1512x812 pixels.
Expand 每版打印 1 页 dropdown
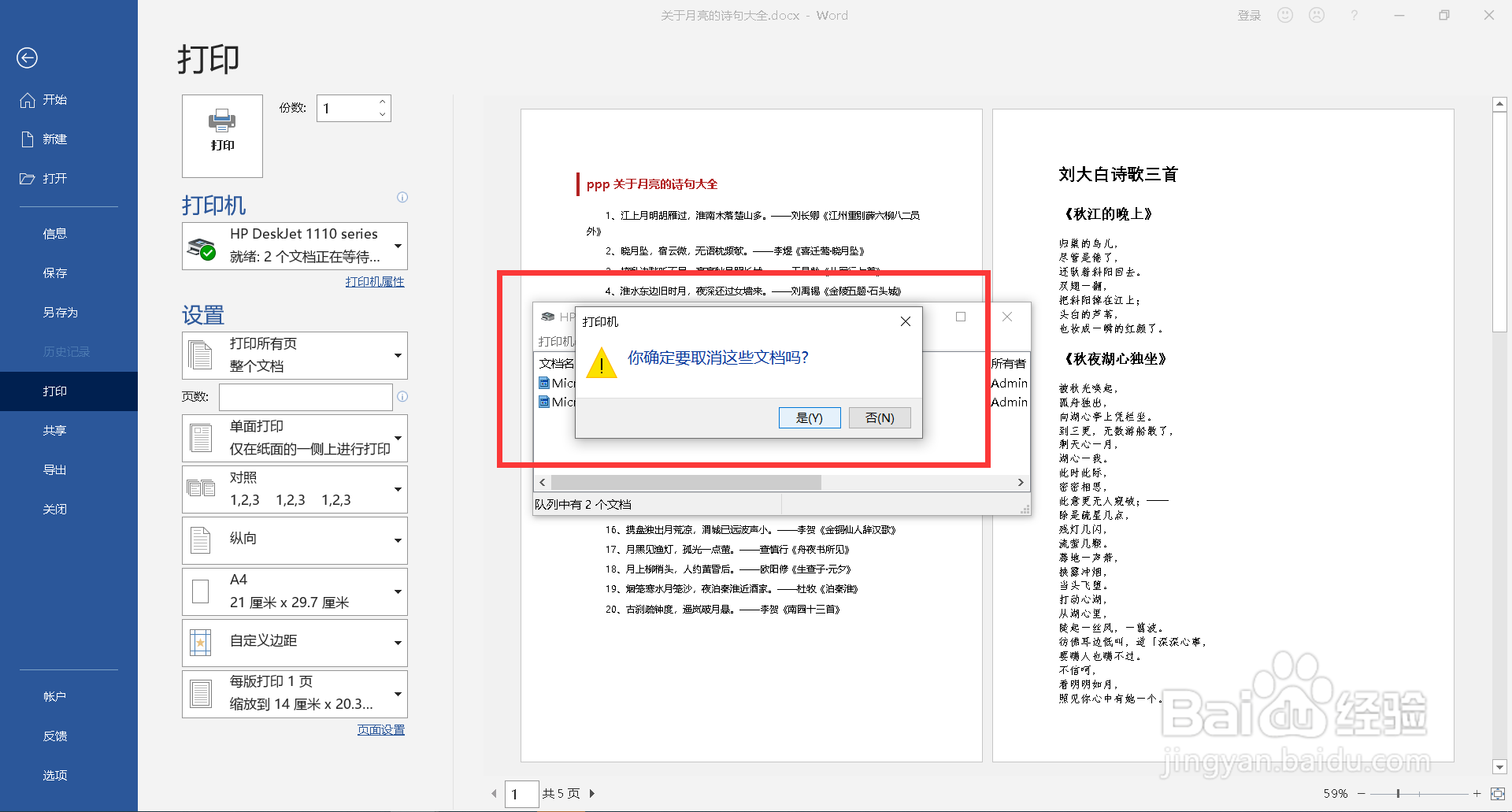tap(295, 694)
